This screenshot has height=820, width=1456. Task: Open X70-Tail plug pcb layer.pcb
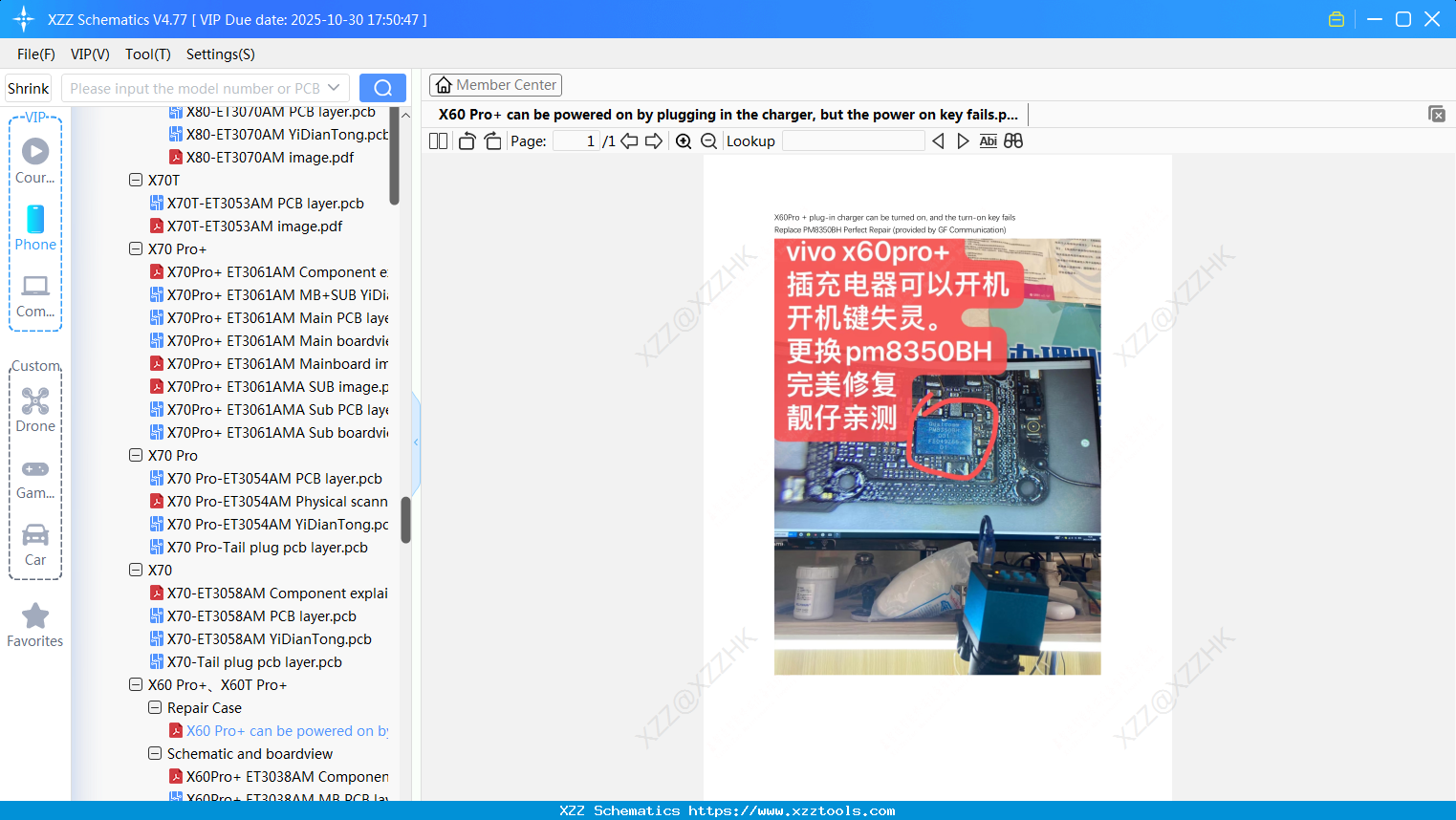click(246, 661)
